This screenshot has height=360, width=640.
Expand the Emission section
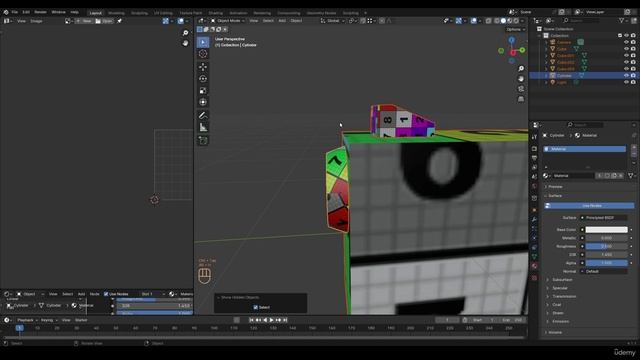[x=560, y=321]
